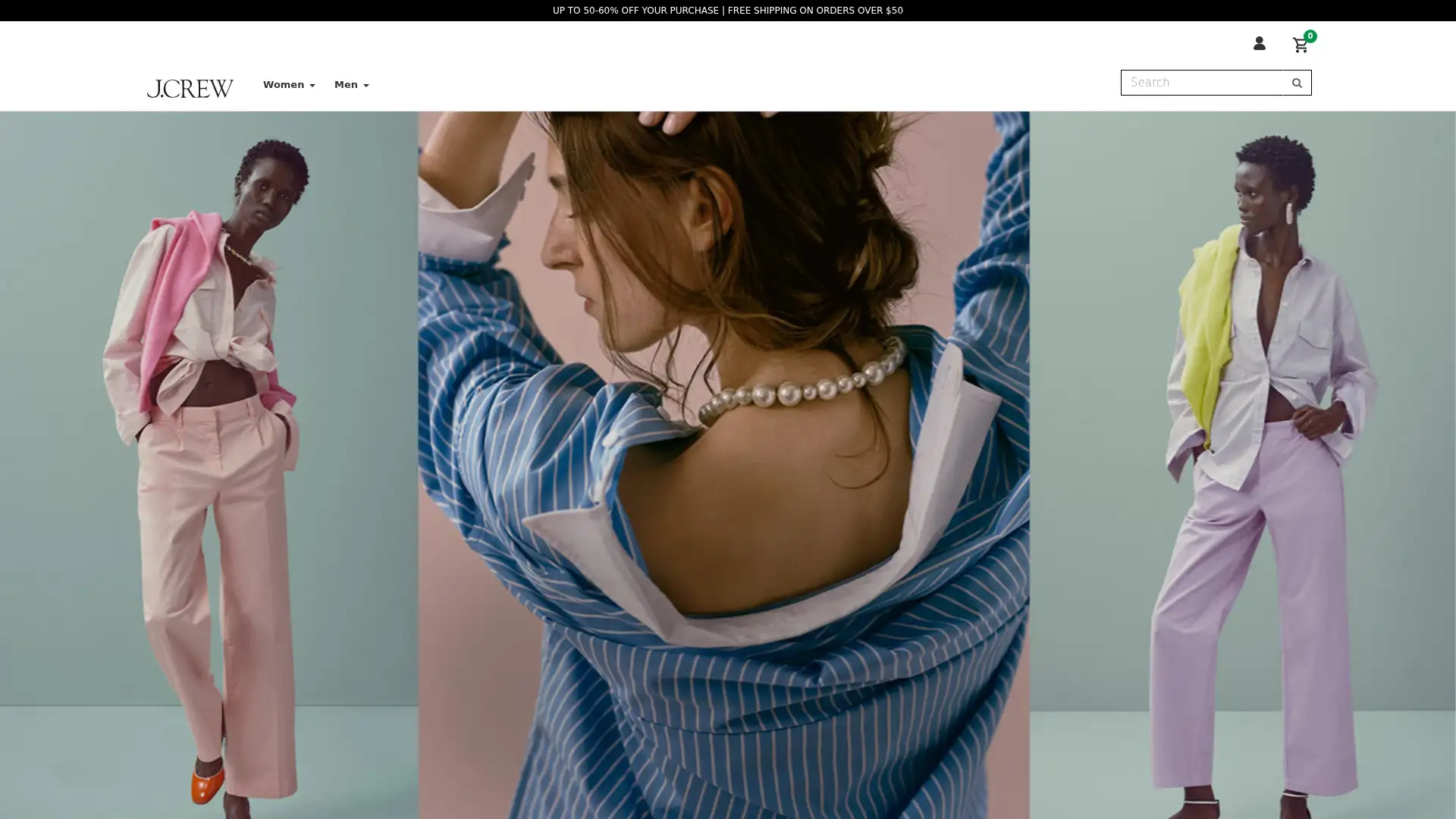The image size is (1456, 819).
Task: Click the user silhouette icon near the cart
Action: (1260, 44)
